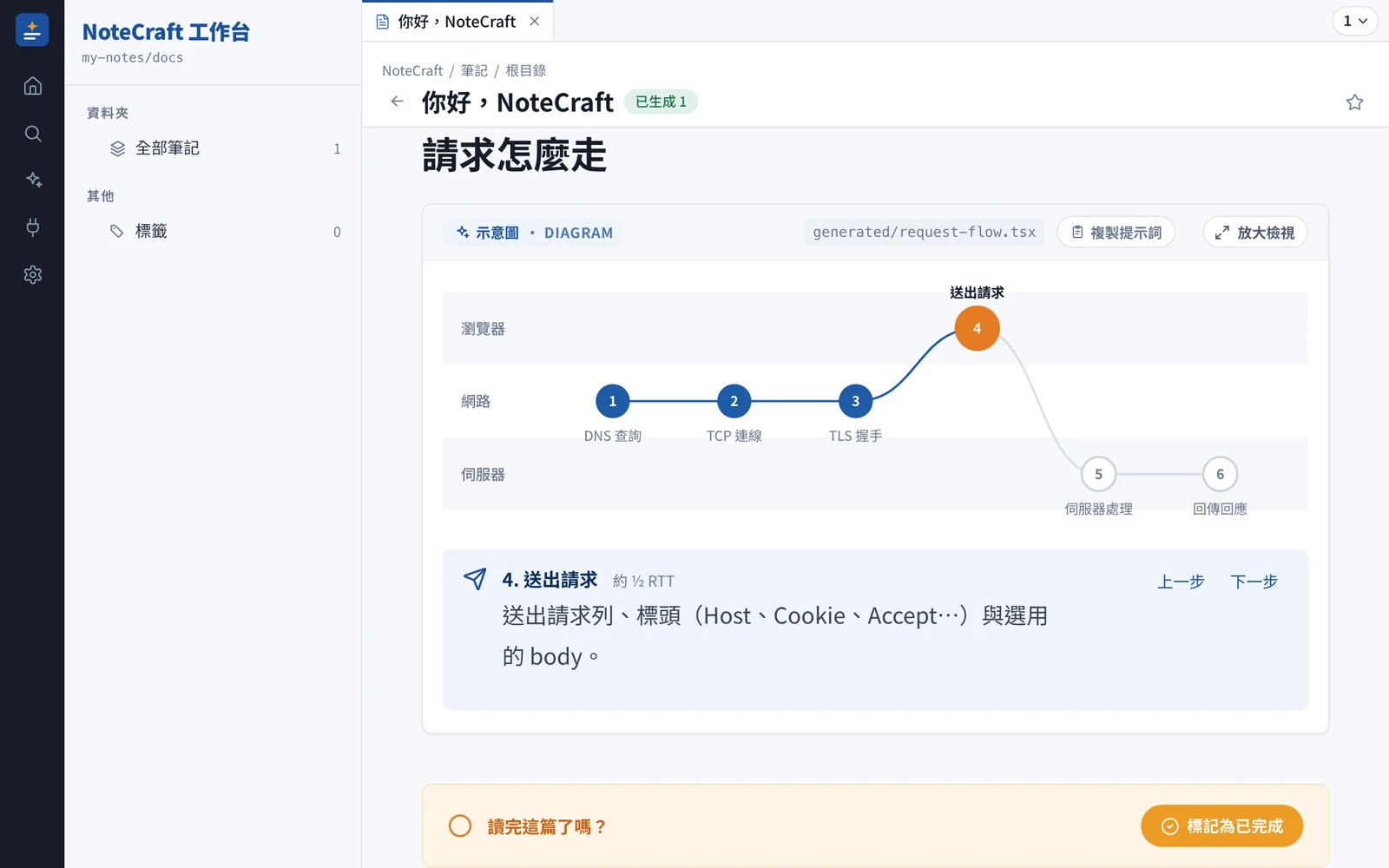Viewport: 1389px width, 868px height.
Task: Toggle the 讀完這篇了嗎 circle checkbox
Action: tap(460, 826)
